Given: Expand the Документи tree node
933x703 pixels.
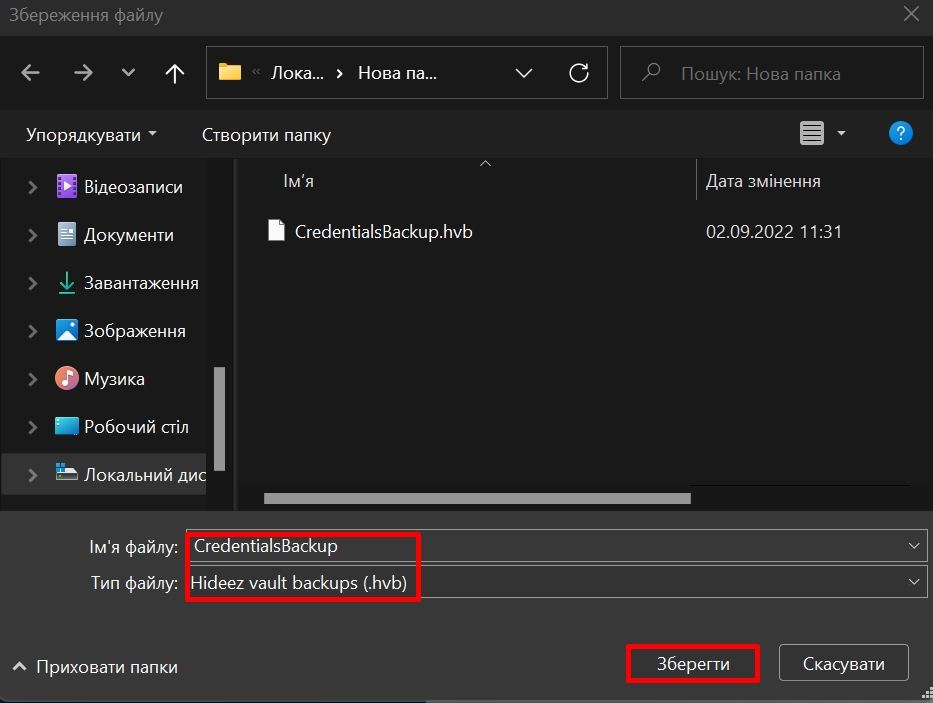Looking at the screenshot, I should pos(33,235).
